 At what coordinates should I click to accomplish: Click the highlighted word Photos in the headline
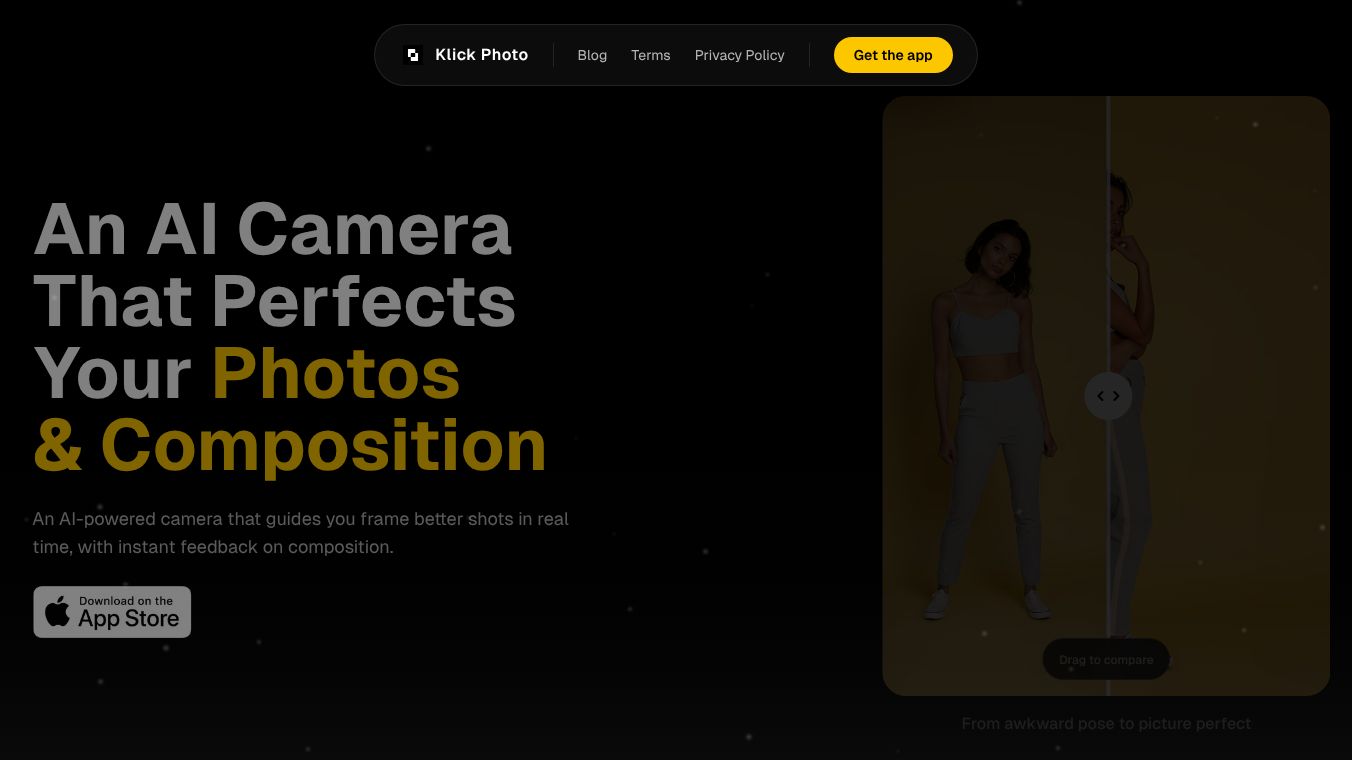(x=336, y=373)
